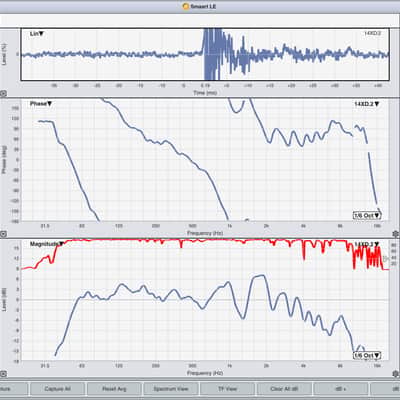
Task: Open settings gear beside the phase plot
Action: pos(396,234)
